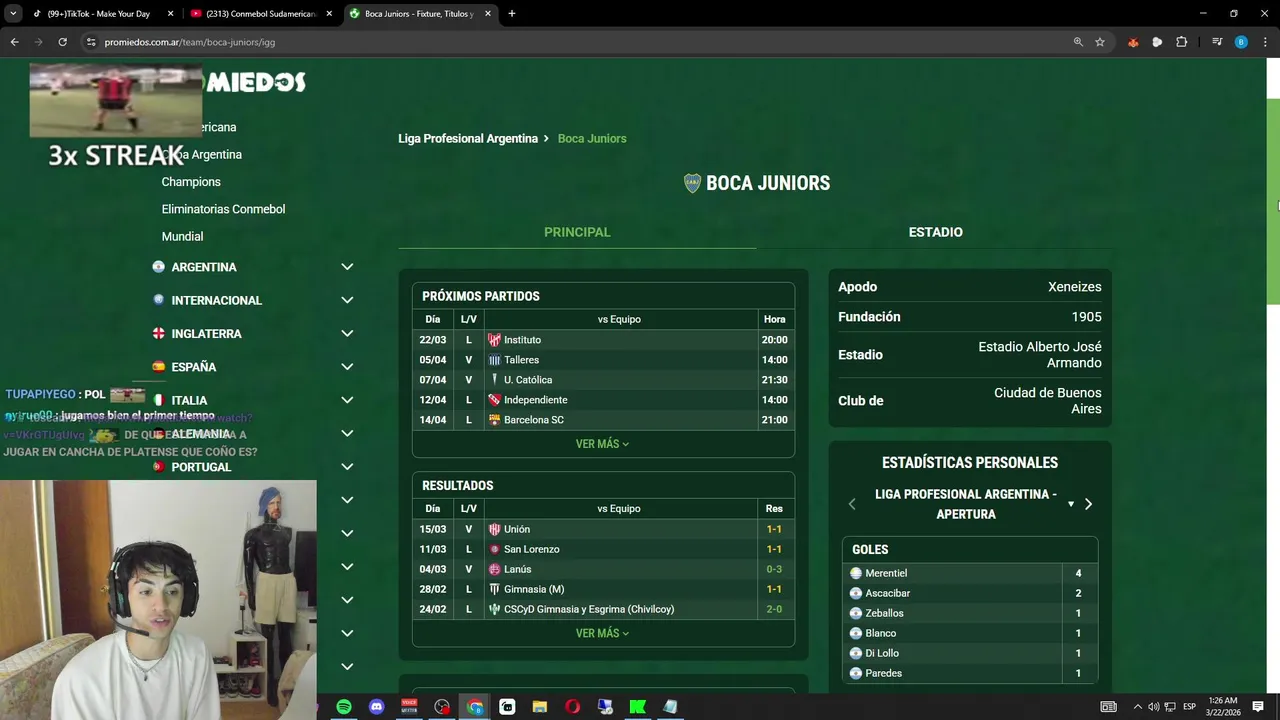The image size is (1280, 720).
Task: Open a new browser tab
Action: 512,14
